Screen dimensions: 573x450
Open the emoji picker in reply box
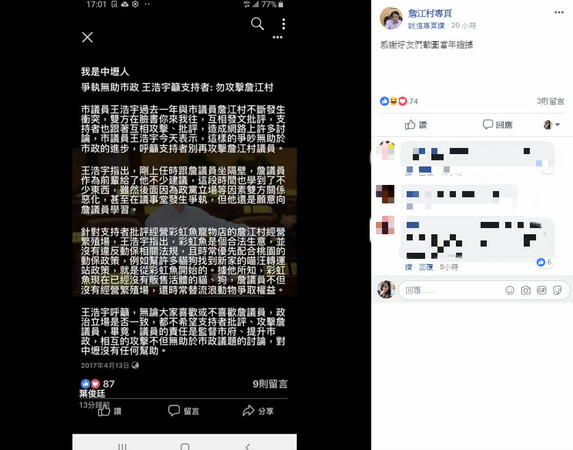click(x=510, y=291)
